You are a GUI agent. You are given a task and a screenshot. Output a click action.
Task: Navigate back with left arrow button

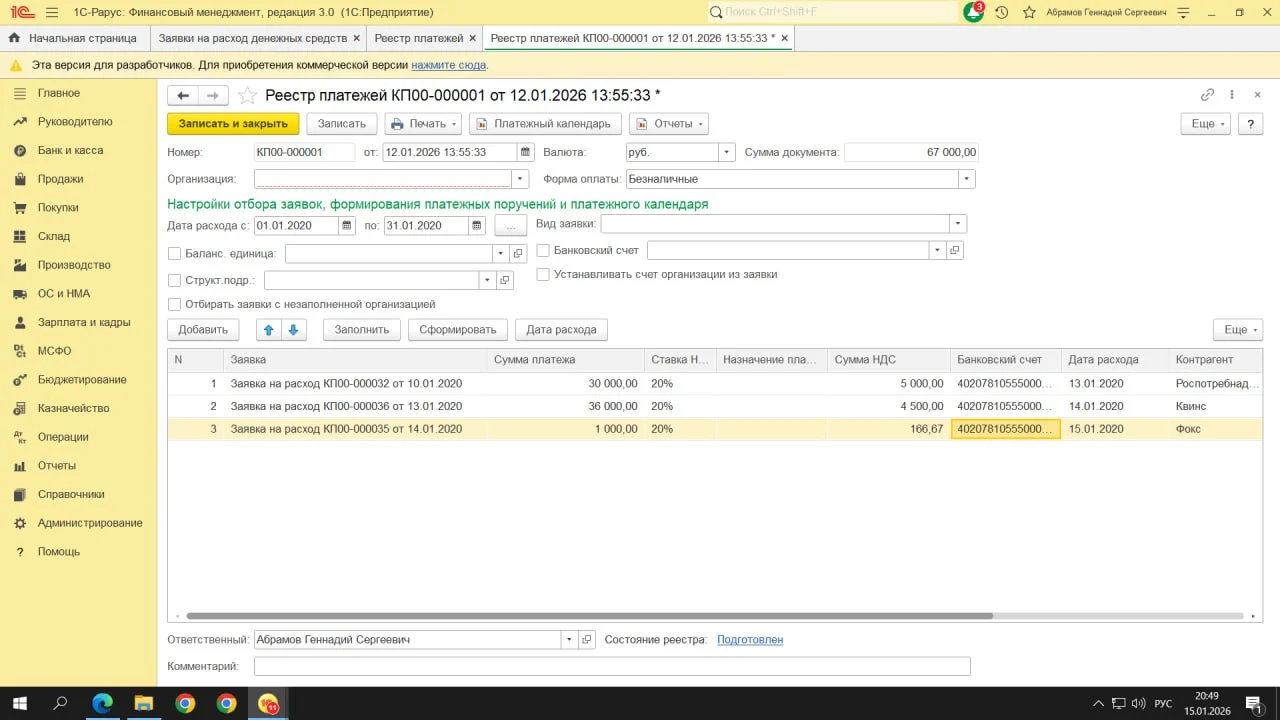[183, 96]
